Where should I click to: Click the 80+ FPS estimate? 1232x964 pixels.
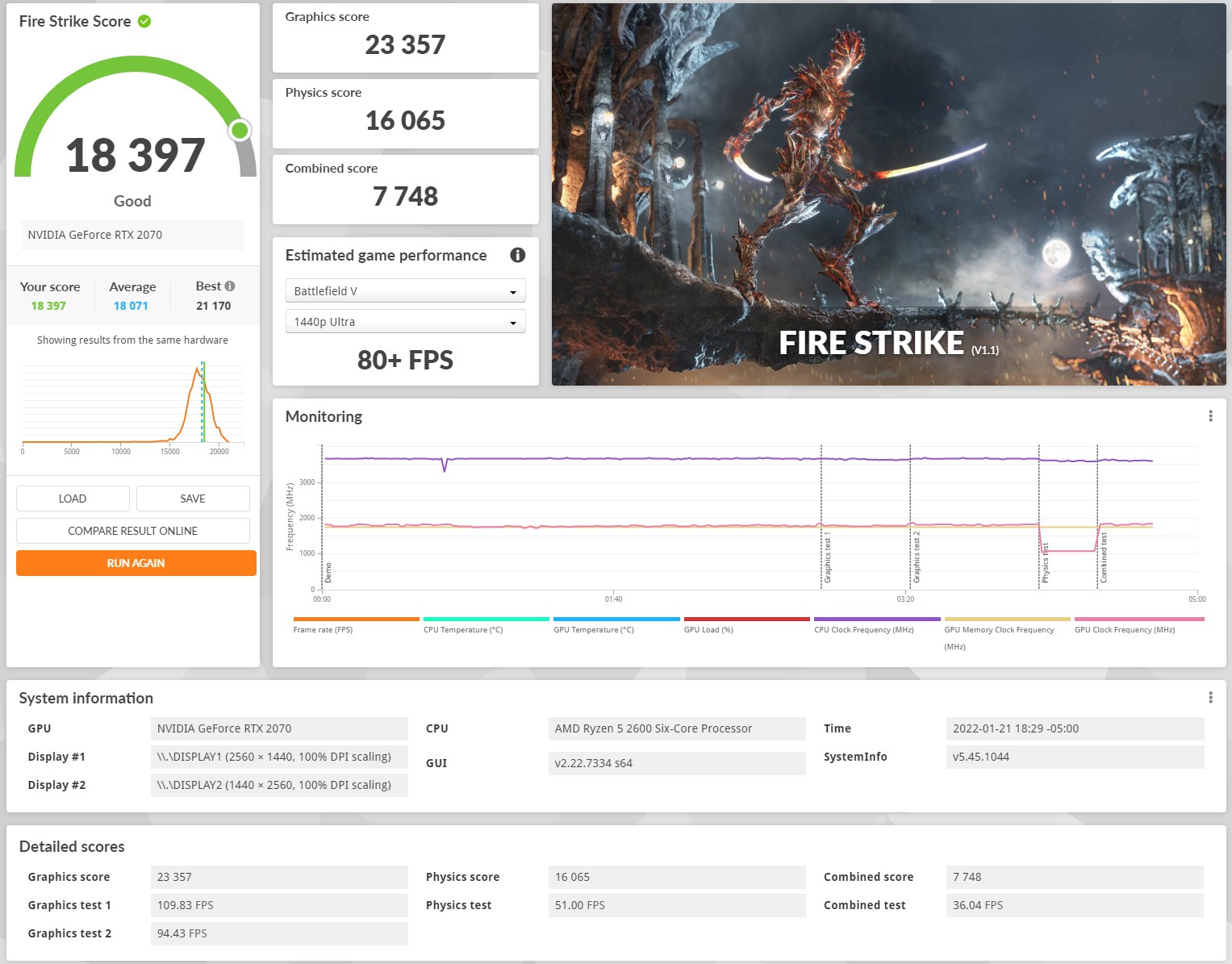click(x=405, y=360)
